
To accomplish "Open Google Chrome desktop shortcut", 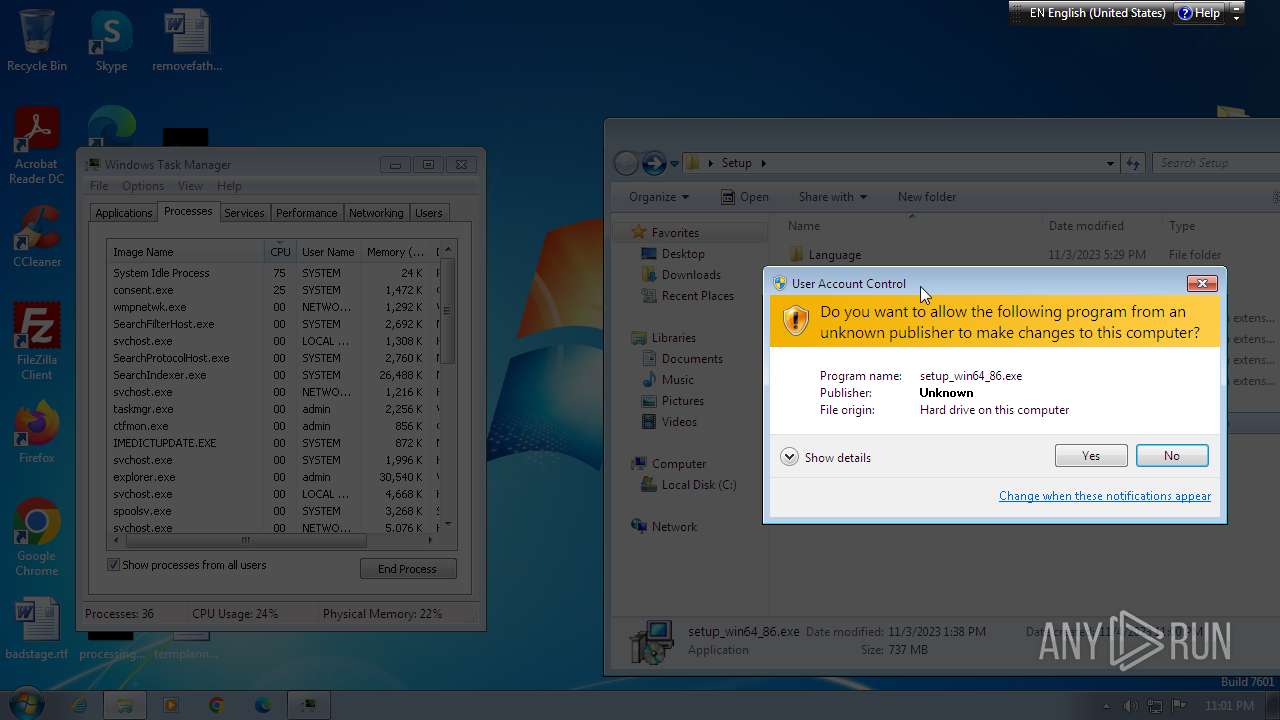I will pos(37,537).
